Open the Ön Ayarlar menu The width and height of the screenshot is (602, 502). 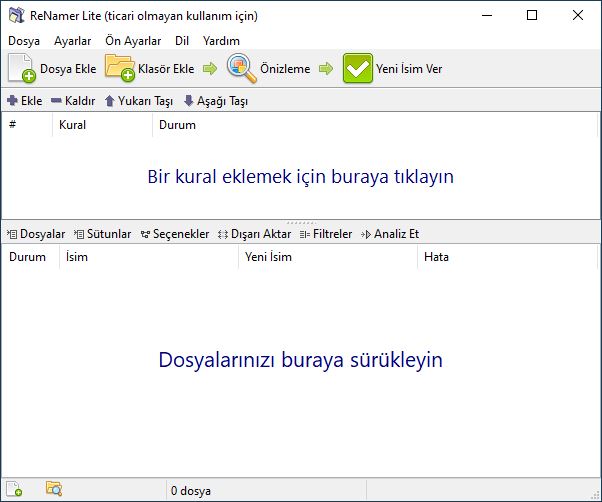[x=133, y=41]
